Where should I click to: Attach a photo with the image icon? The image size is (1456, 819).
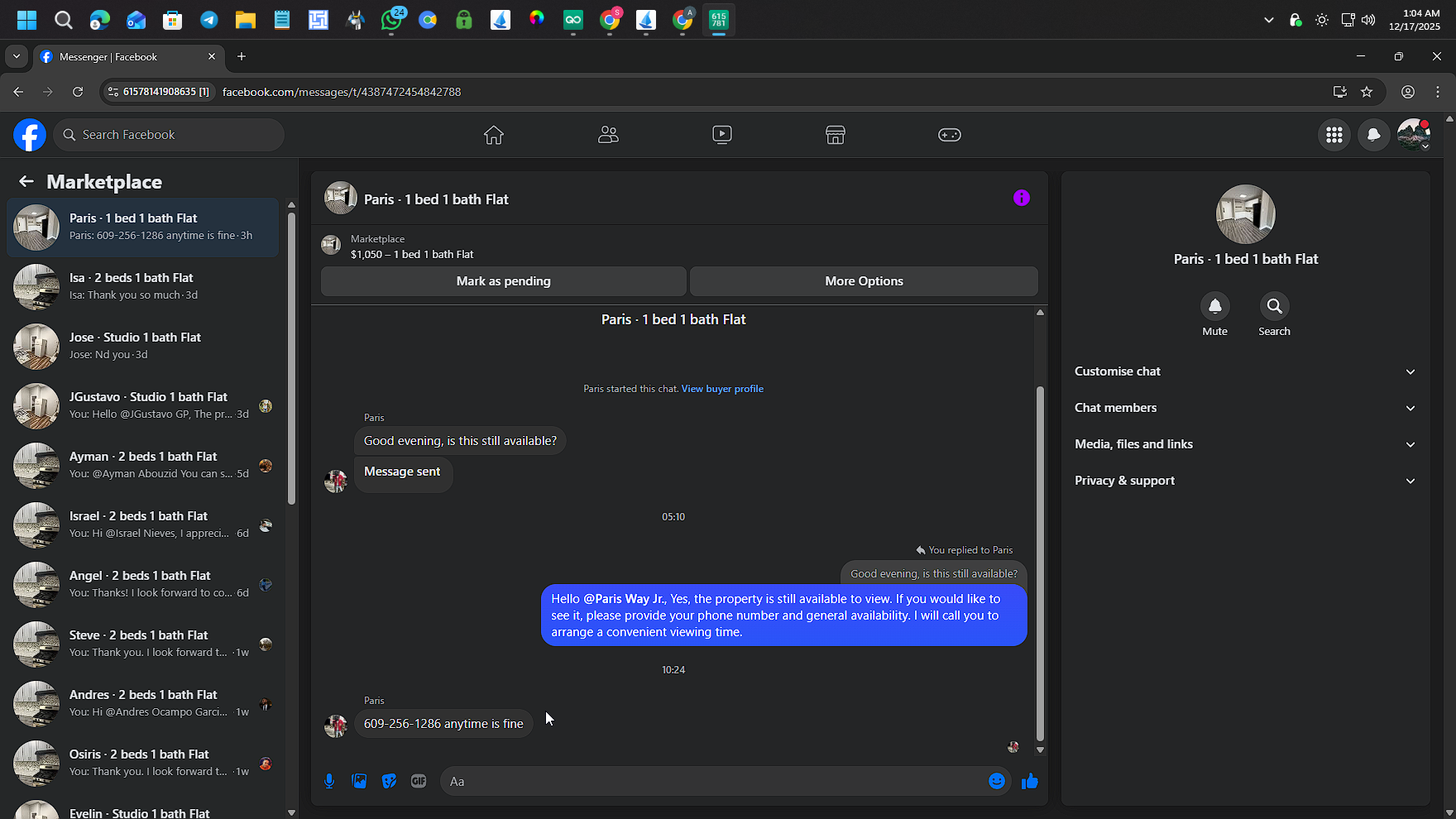359,781
